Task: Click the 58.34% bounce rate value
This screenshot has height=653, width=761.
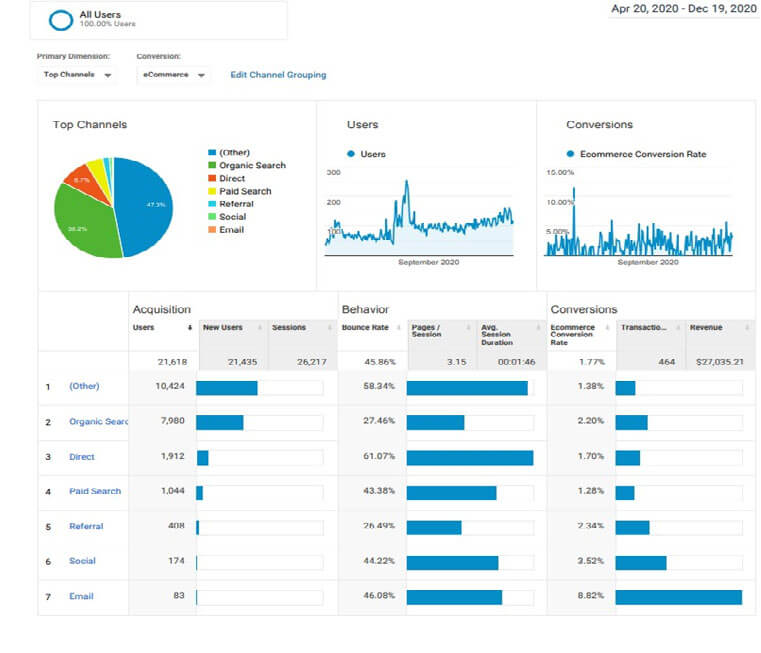Action: coord(379,386)
